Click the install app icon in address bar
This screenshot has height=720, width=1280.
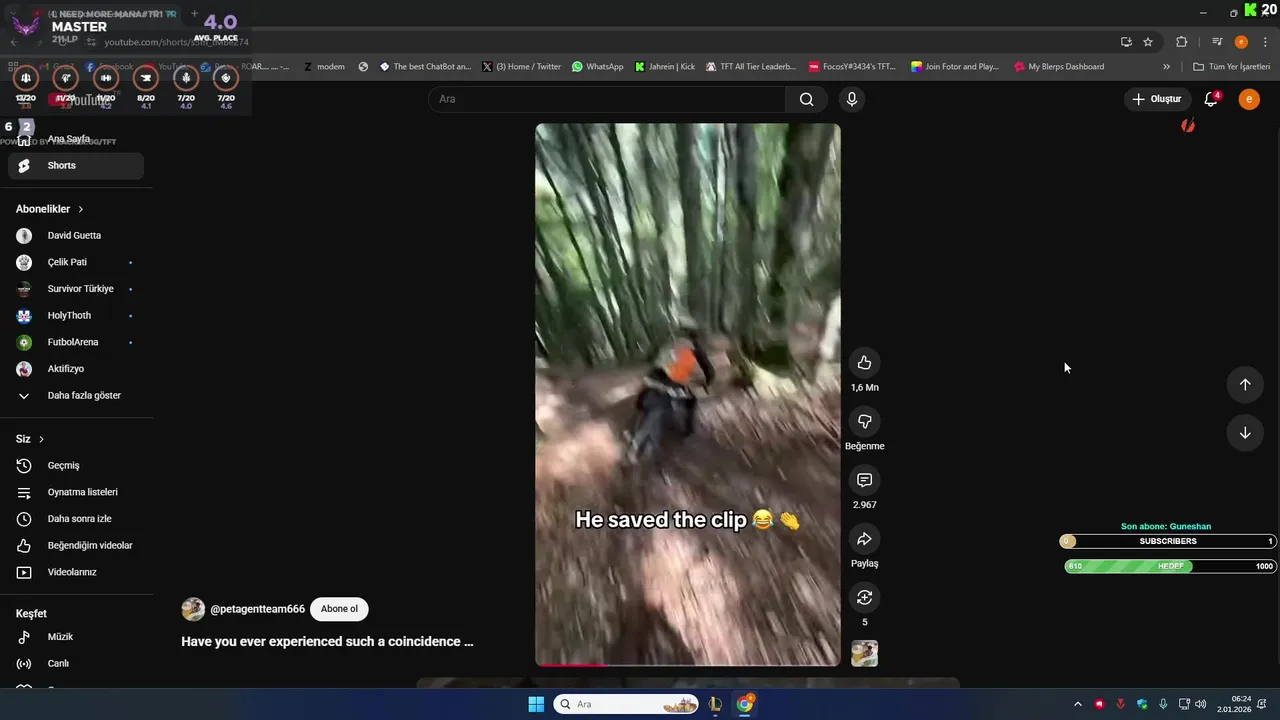(1126, 42)
